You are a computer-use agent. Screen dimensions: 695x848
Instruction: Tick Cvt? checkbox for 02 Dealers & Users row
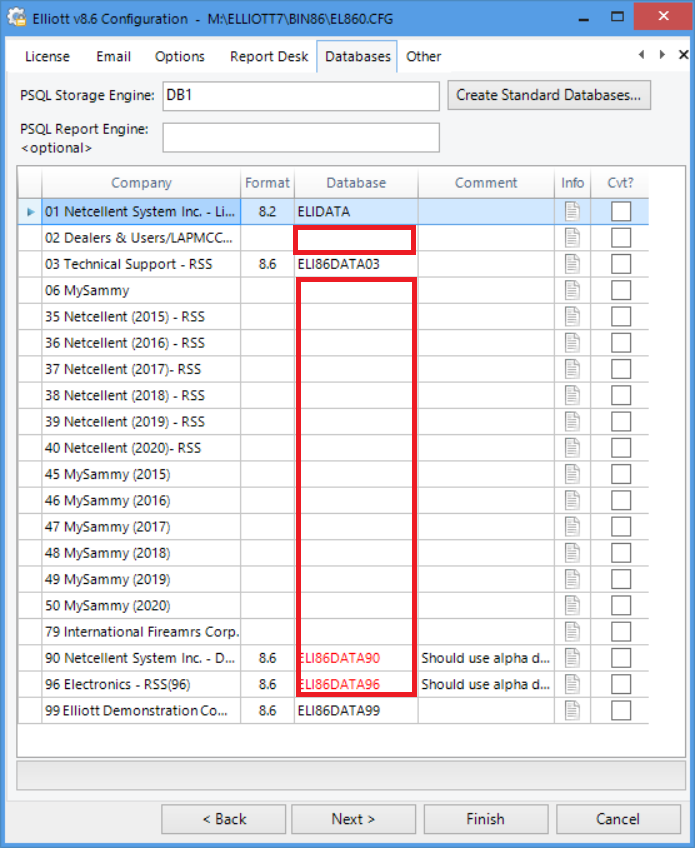point(621,237)
